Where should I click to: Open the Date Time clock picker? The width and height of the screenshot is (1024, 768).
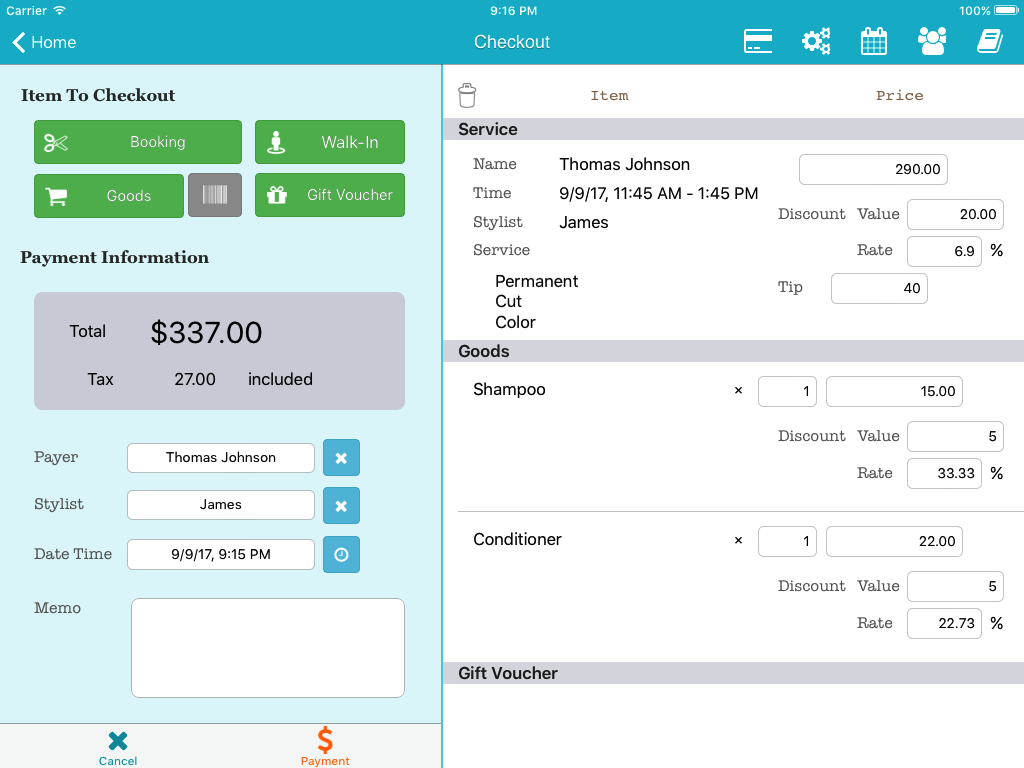coord(341,554)
